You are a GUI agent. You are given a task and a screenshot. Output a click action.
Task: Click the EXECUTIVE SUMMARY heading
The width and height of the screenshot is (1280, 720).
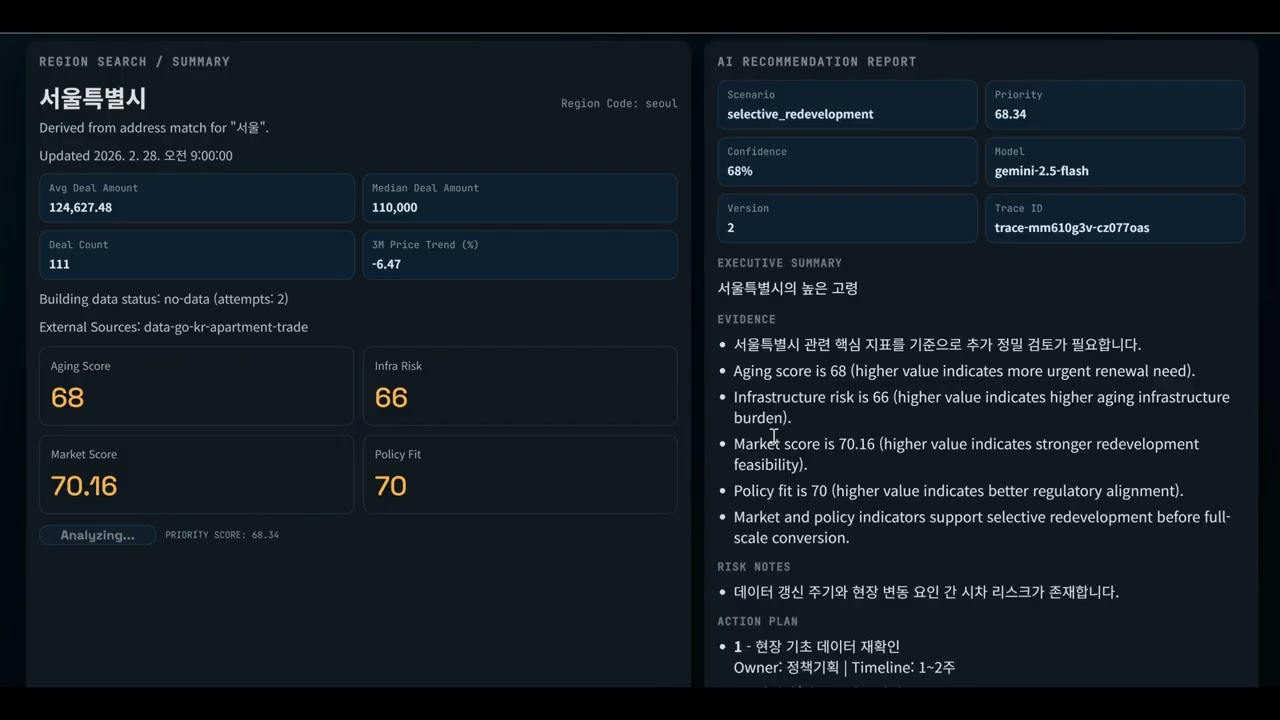[780, 263]
